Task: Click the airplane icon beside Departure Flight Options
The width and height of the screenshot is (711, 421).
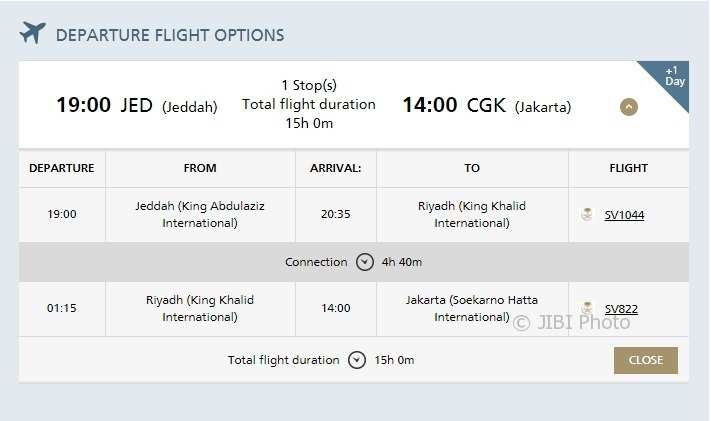Action: 33,33
